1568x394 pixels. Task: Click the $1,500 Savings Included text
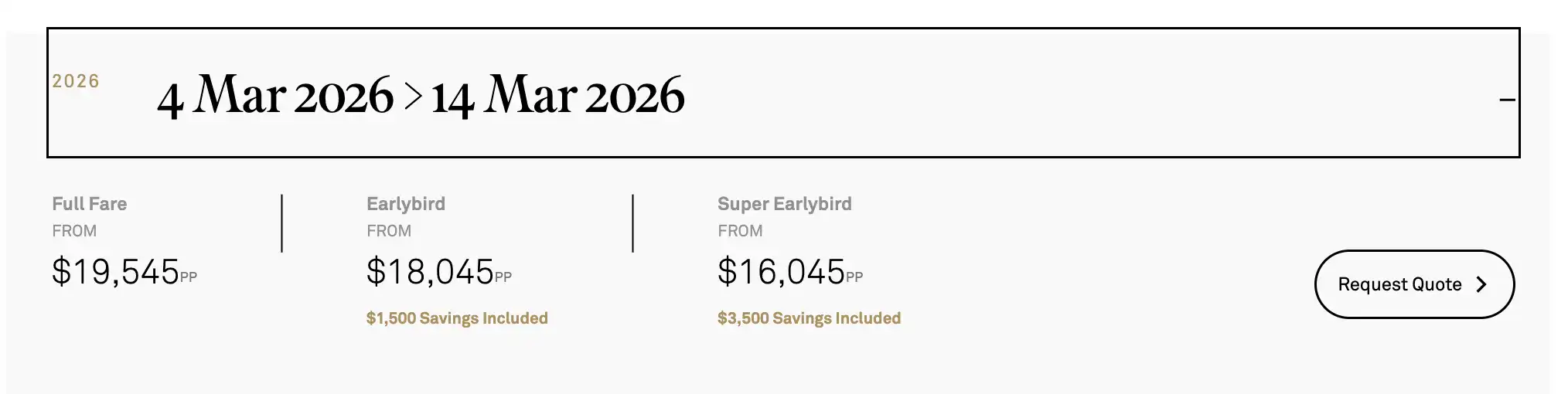(x=457, y=318)
